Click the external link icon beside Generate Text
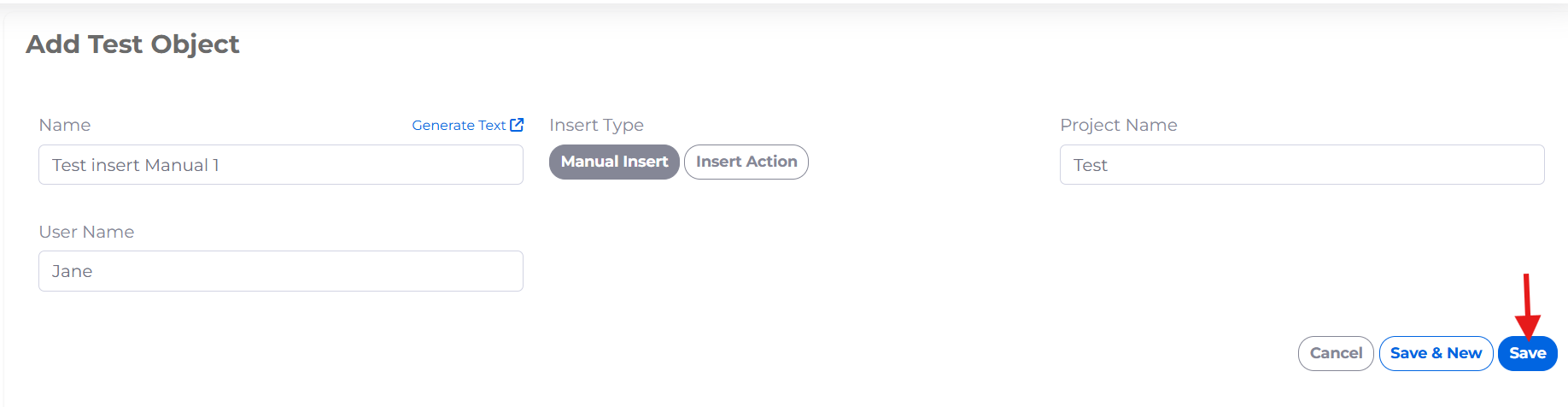 pos(517,125)
